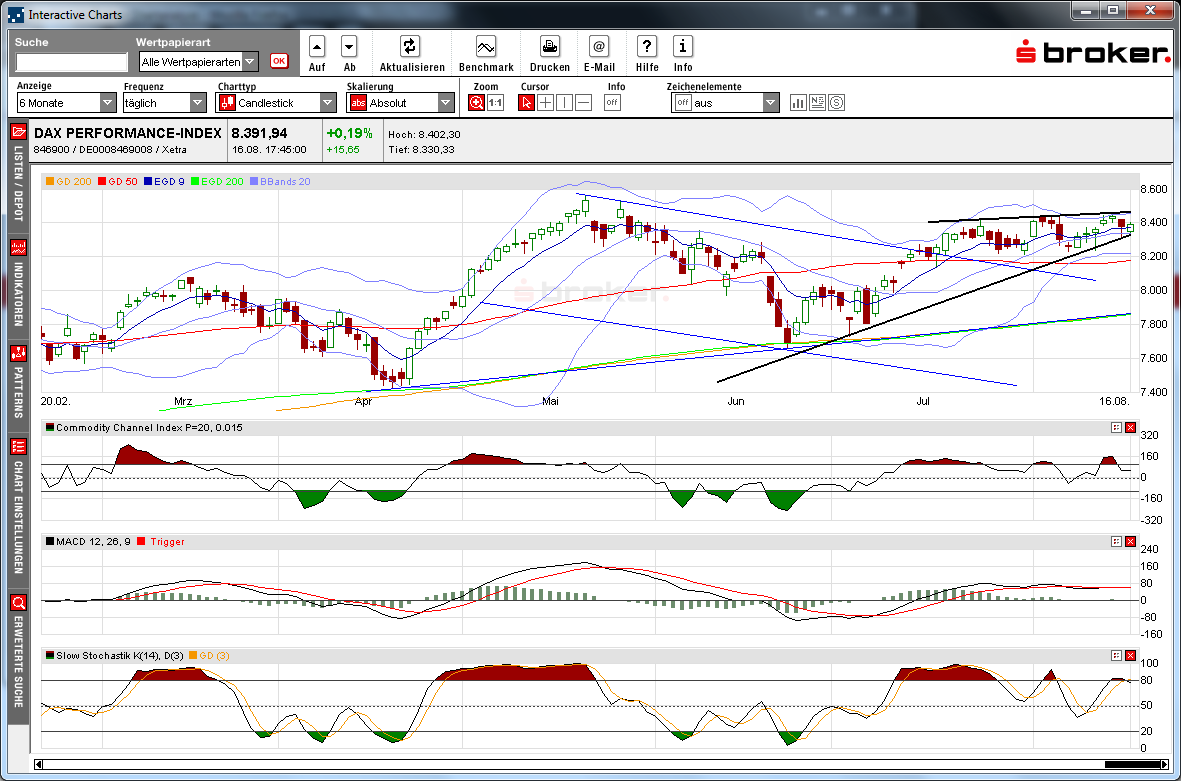Click the circled S icon
Screen dimensions: 1181x781
point(837,102)
